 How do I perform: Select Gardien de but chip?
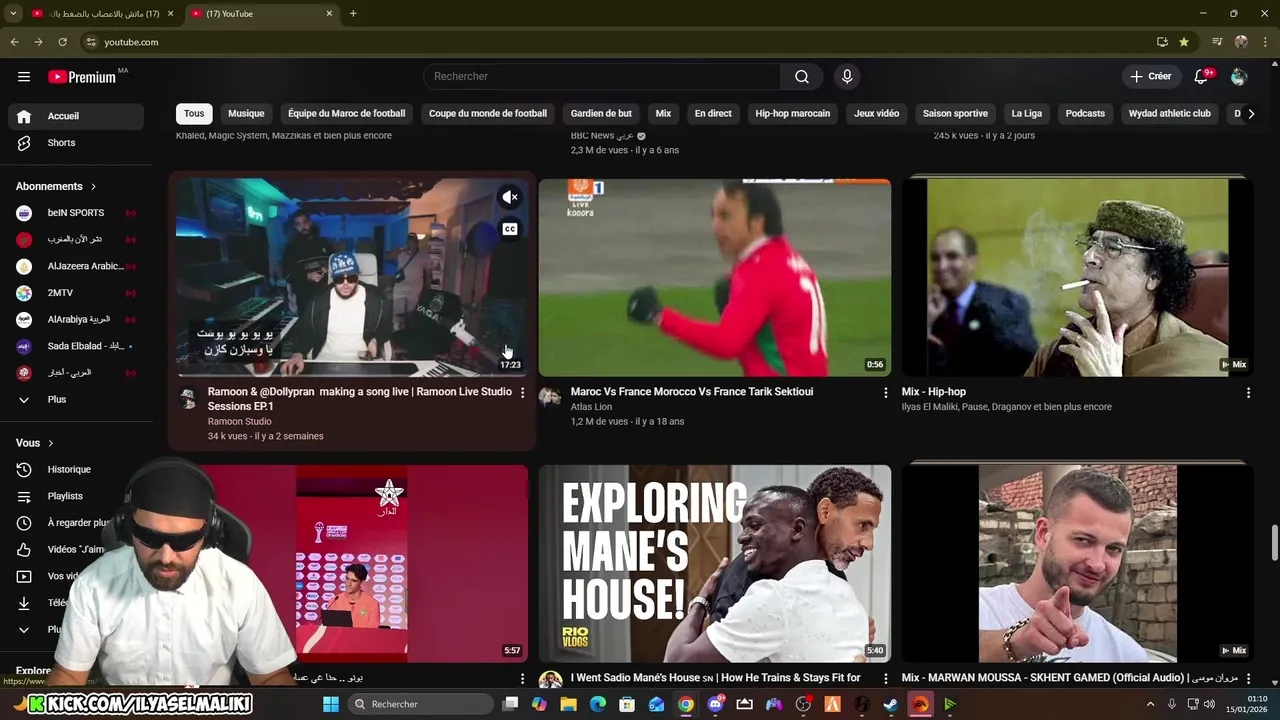click(x=601, y=114)
